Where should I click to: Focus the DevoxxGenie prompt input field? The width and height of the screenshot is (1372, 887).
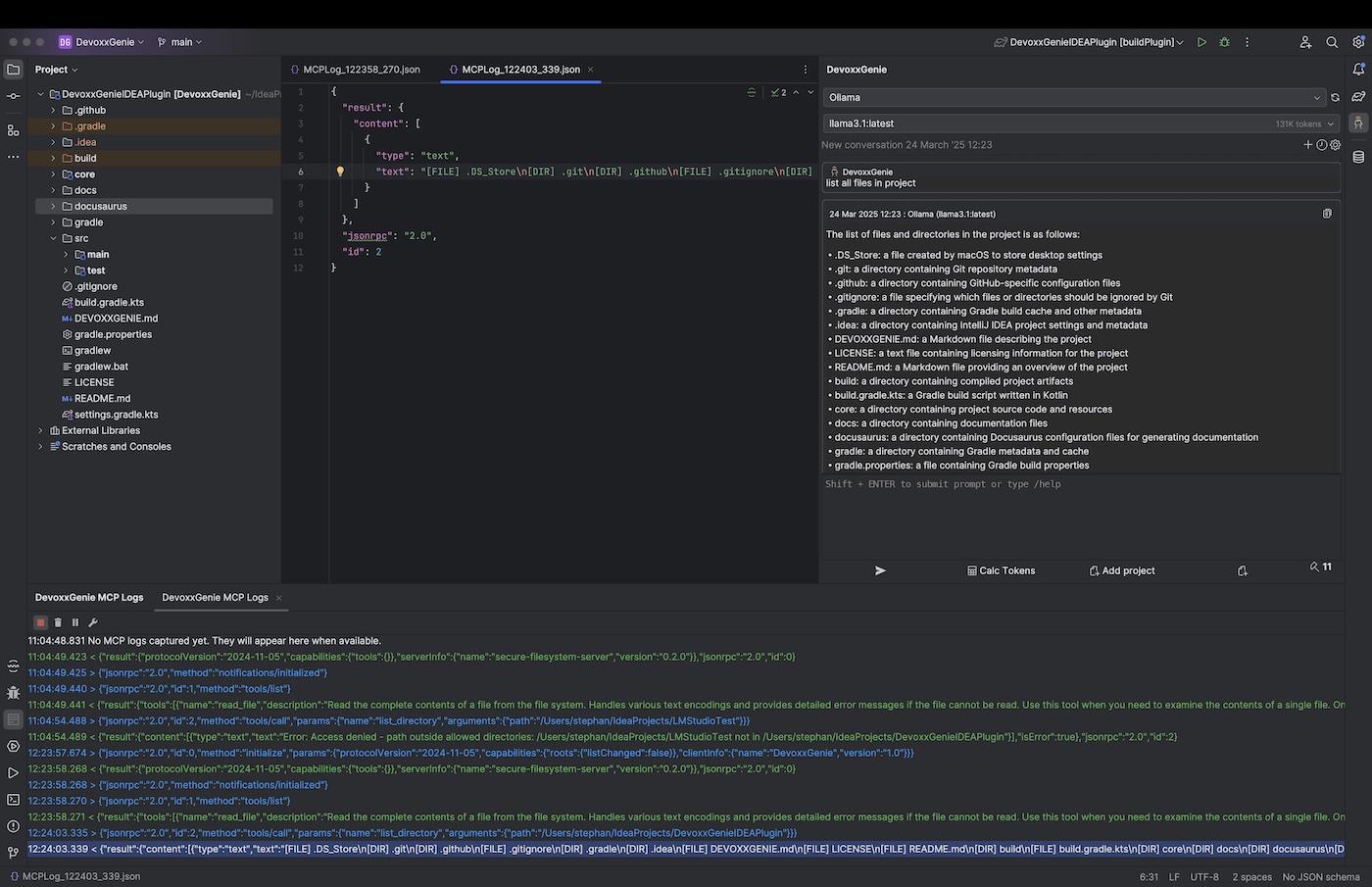tap(1081, 517)
